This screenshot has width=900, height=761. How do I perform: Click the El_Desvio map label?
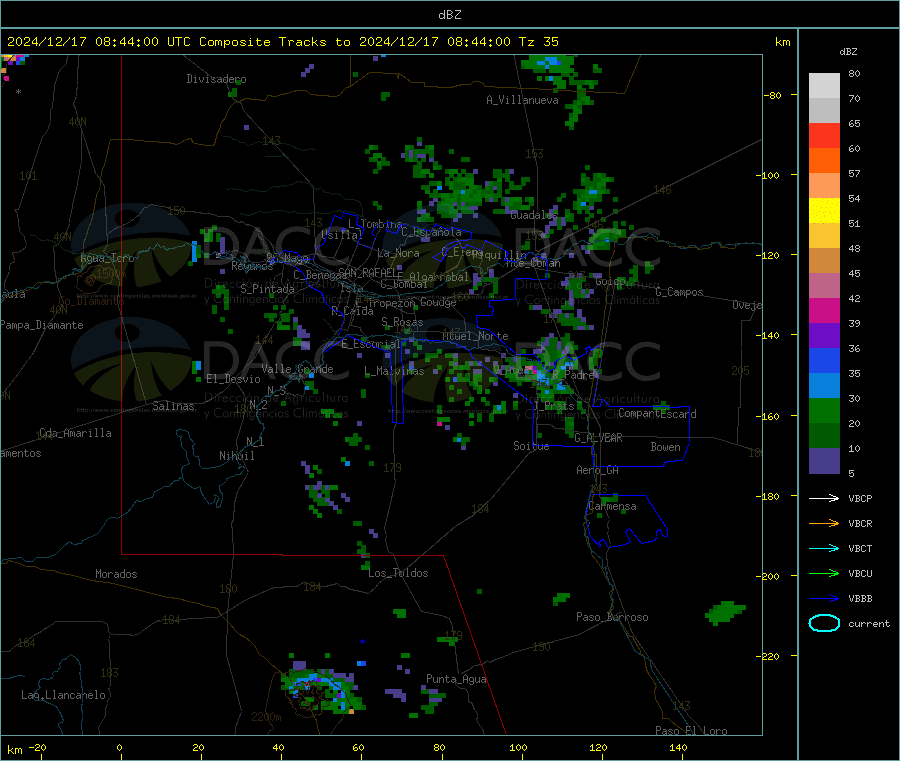tap(233, 379)
